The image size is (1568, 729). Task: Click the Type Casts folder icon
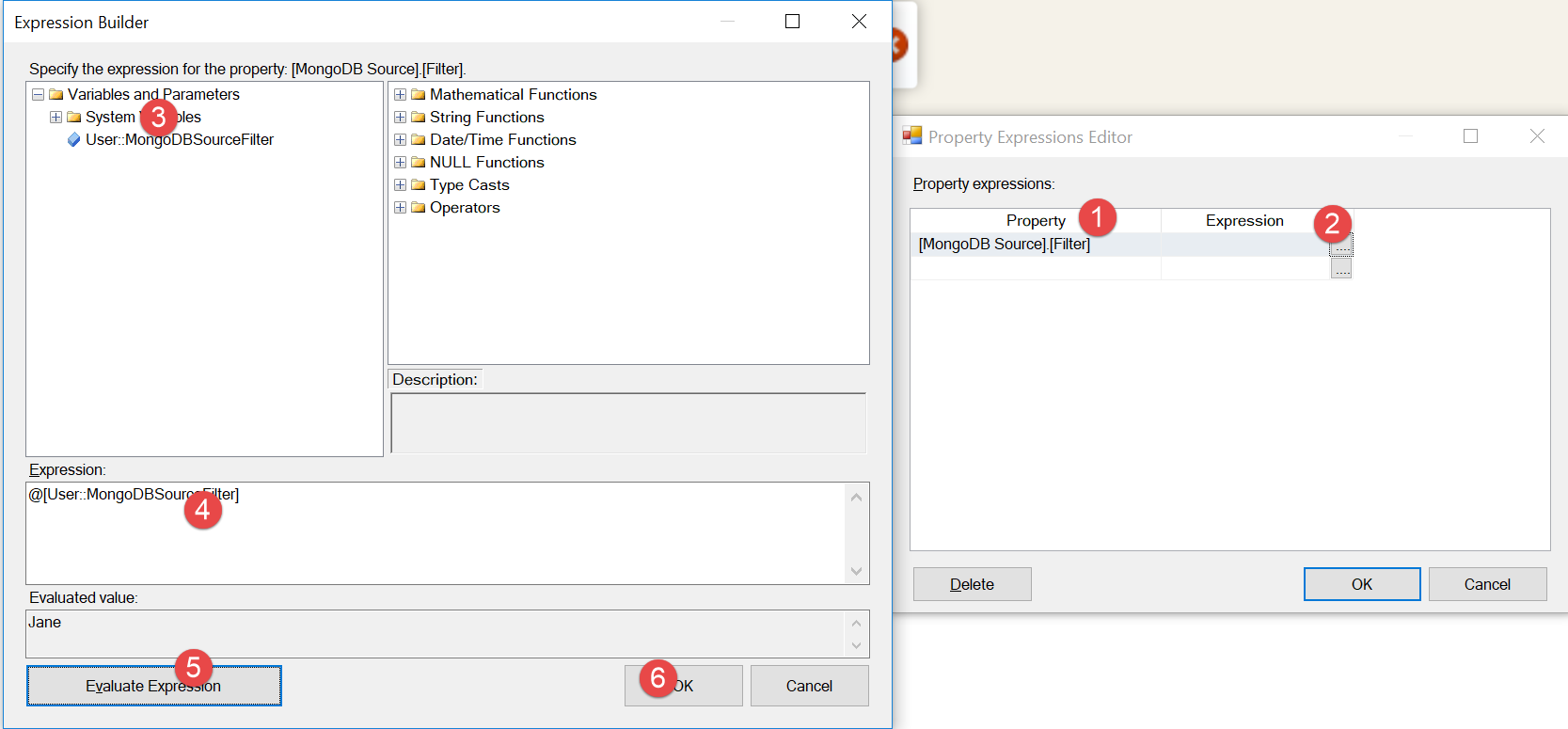pos(419,184)
